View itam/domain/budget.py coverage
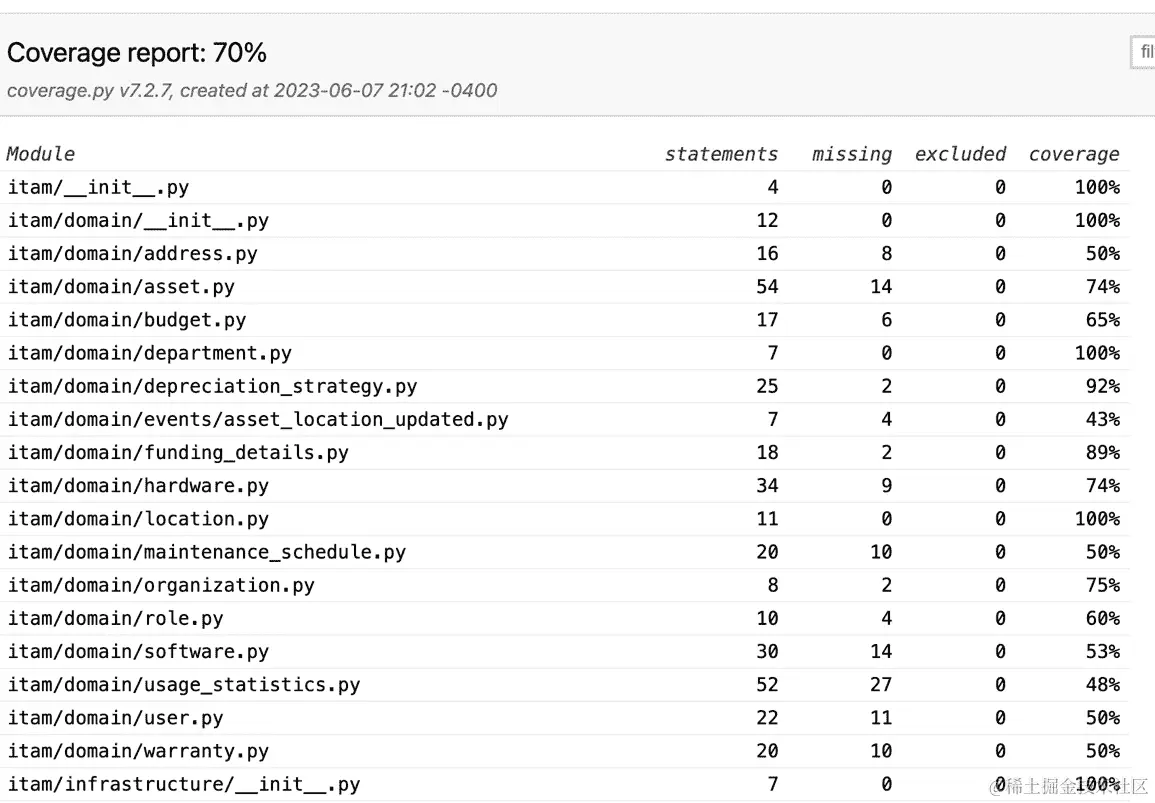The image size is (1155, 803). coord(126,320)
